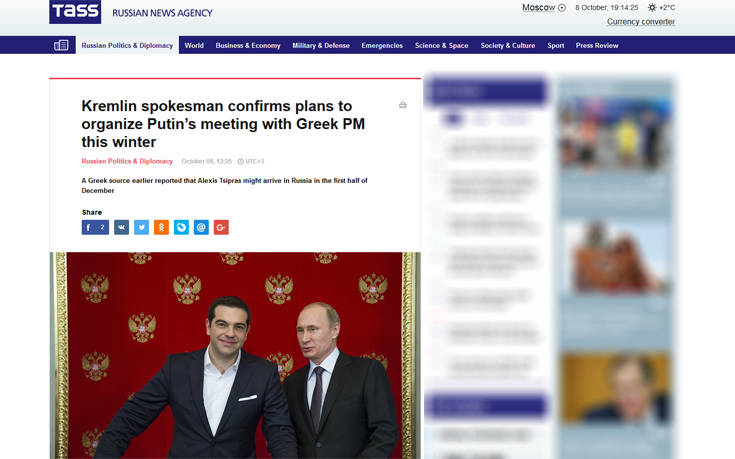Viewport: 735px width, 459px height.
Task: Share article via Mail.ru @ icon
Action: click(201, 227)
